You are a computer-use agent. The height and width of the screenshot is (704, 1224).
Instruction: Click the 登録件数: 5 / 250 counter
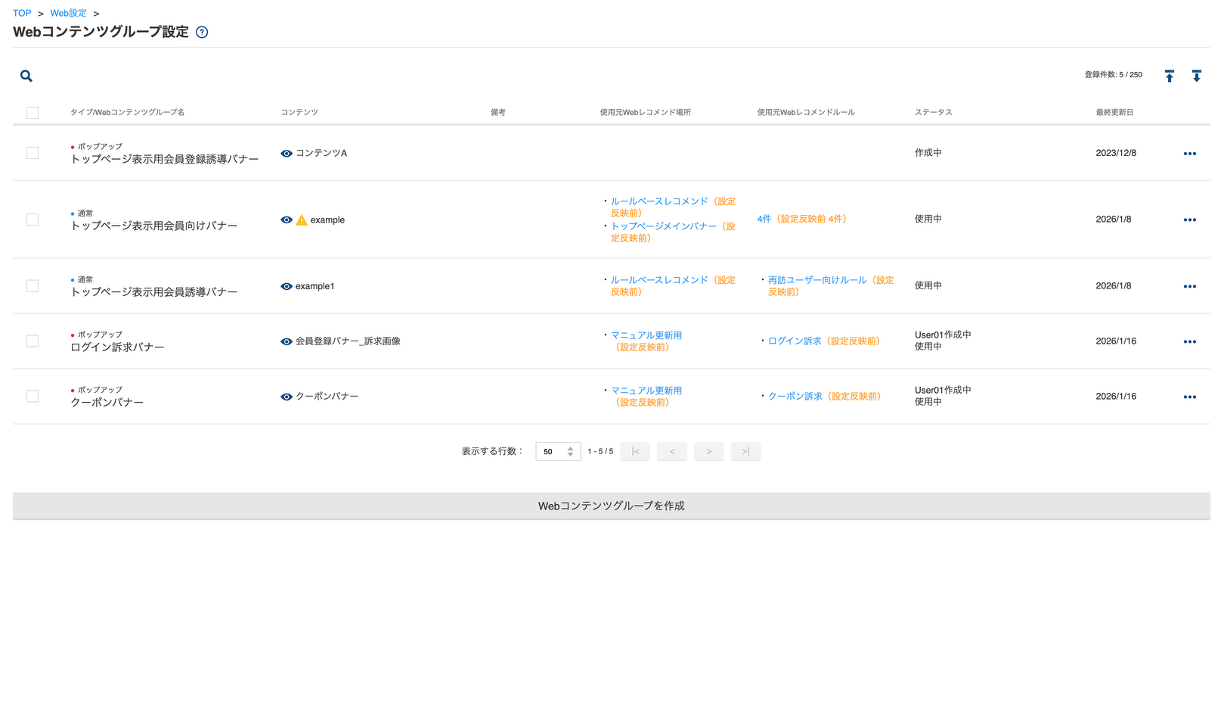[x=1113, y=75]
